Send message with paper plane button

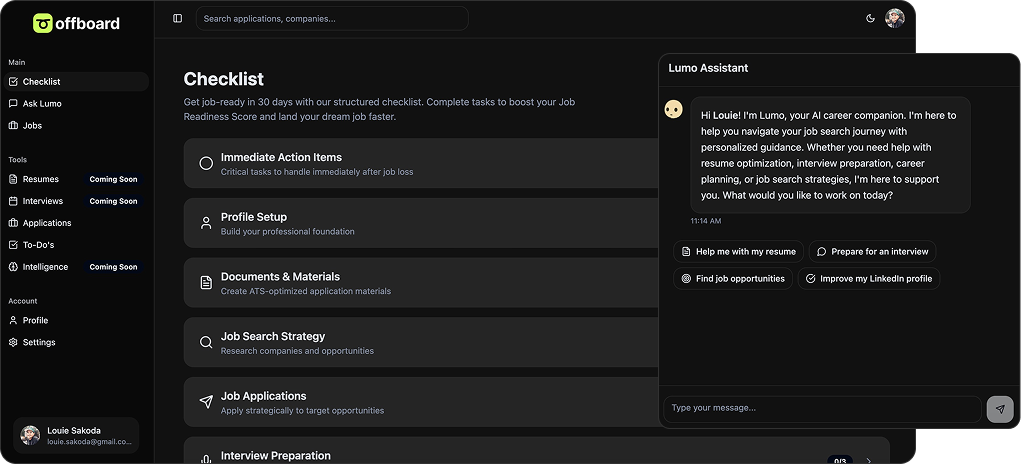point(999,408)
